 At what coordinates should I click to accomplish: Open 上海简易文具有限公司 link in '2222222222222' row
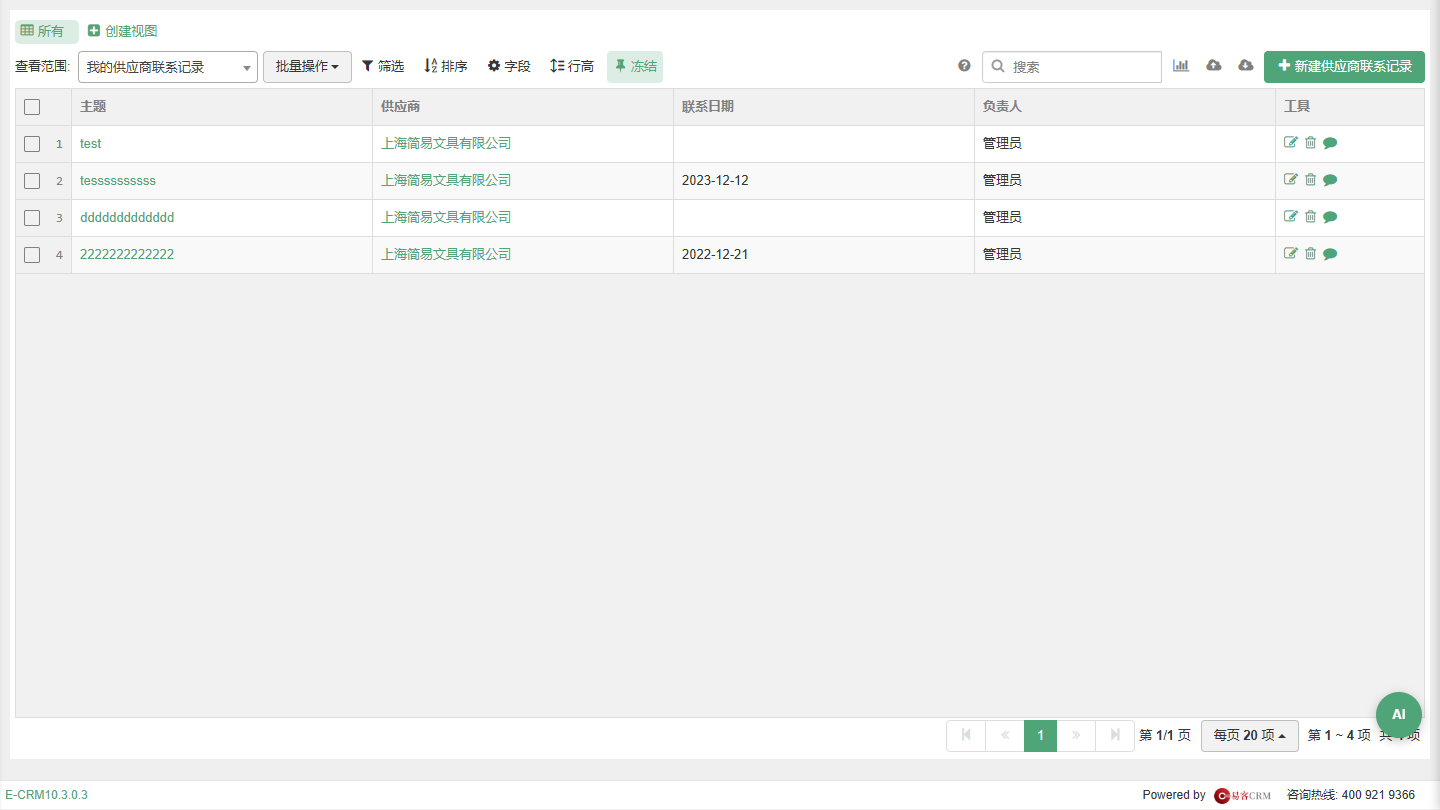pyautogui.click(x=446, y=255)
